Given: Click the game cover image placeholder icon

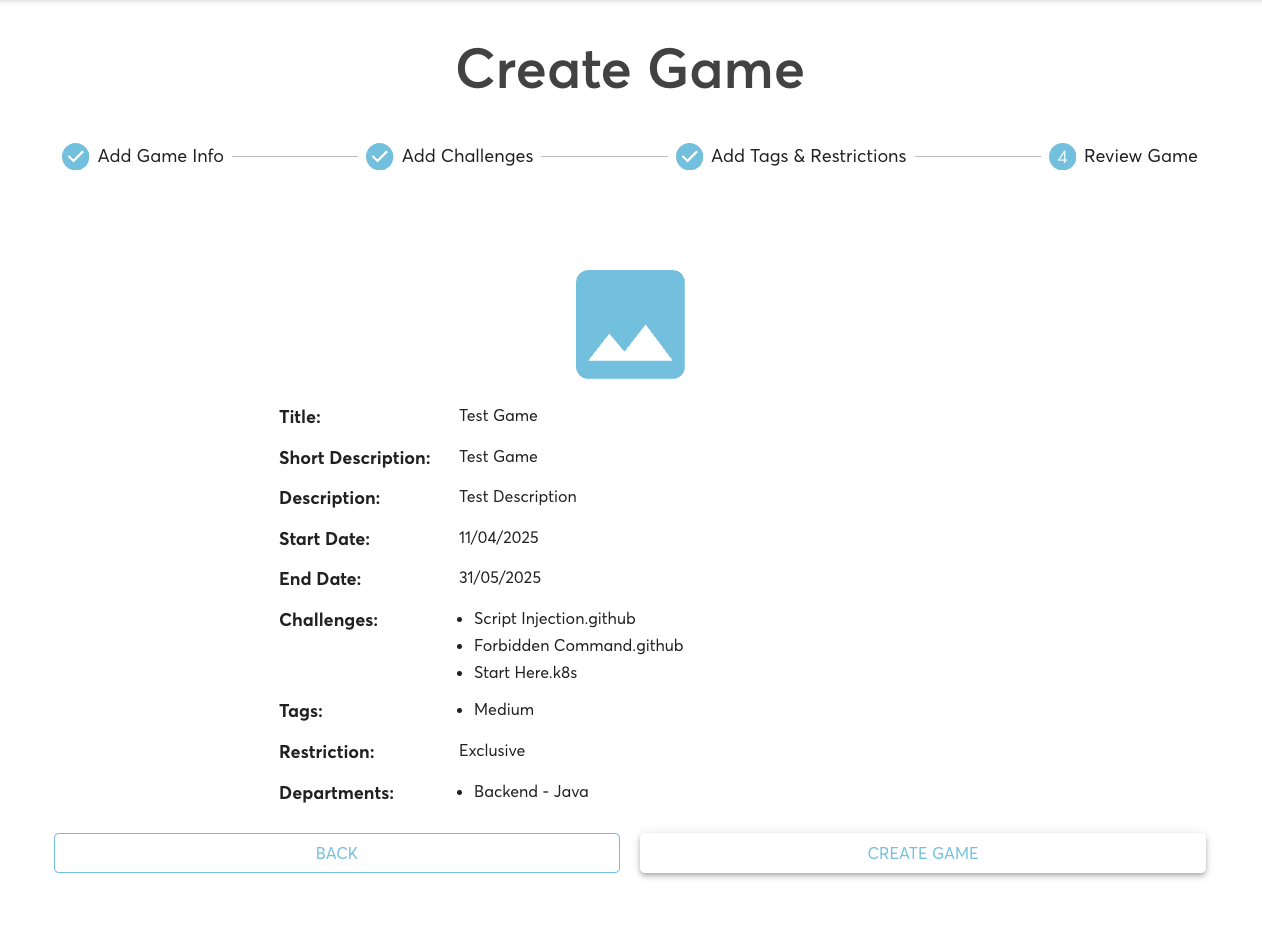Looking at the screenshot, I should (x=630, y=323).
